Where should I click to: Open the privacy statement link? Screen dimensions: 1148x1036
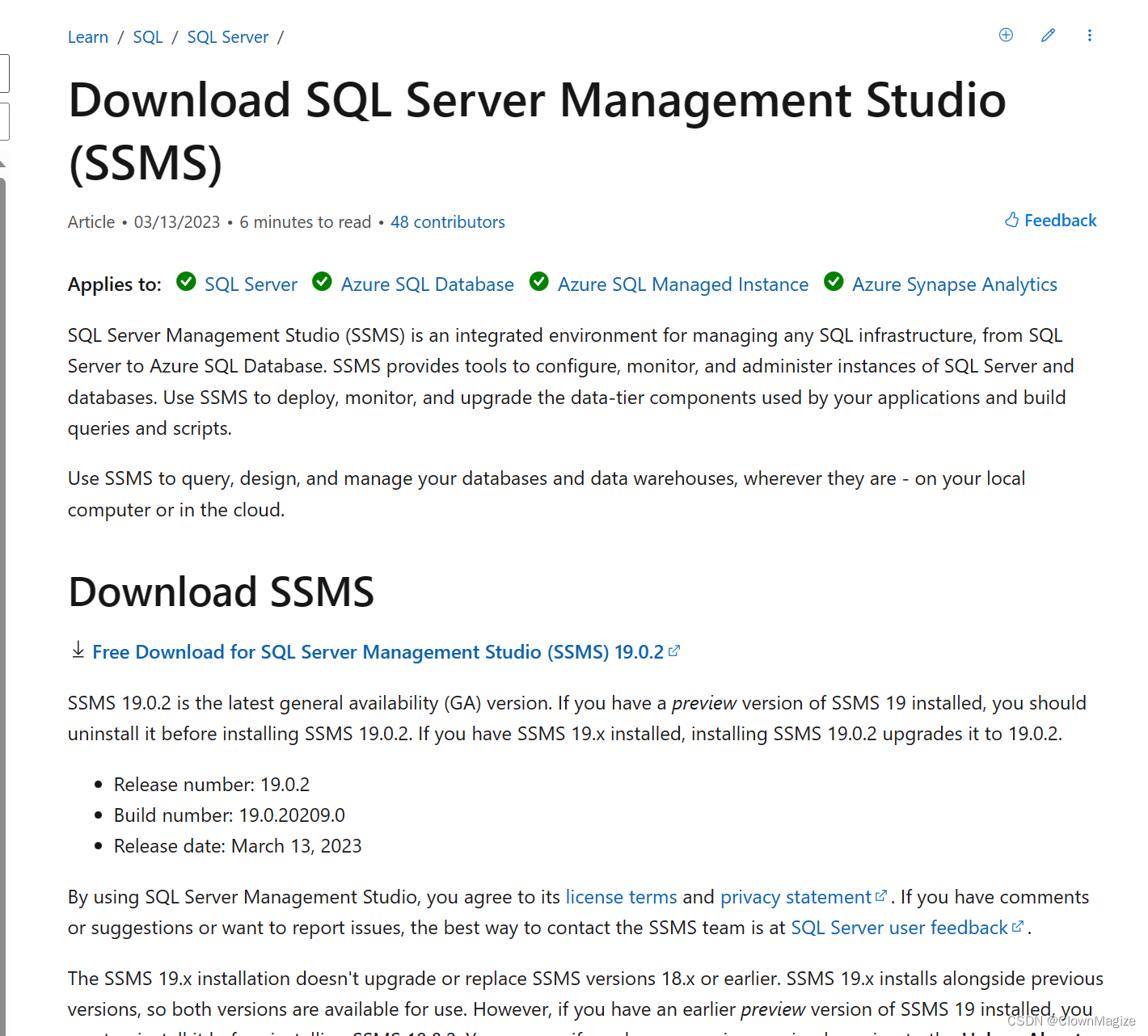[796, 896]
